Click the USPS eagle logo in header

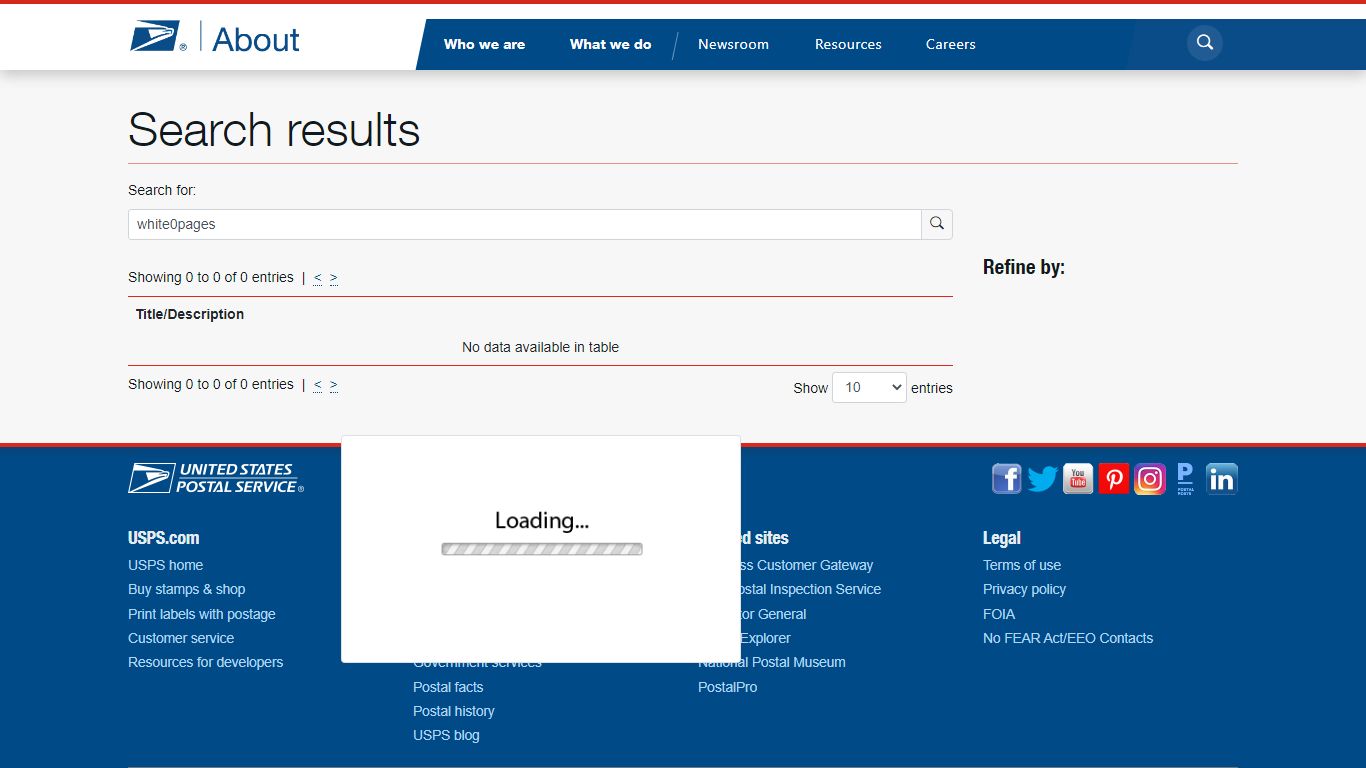158,37
